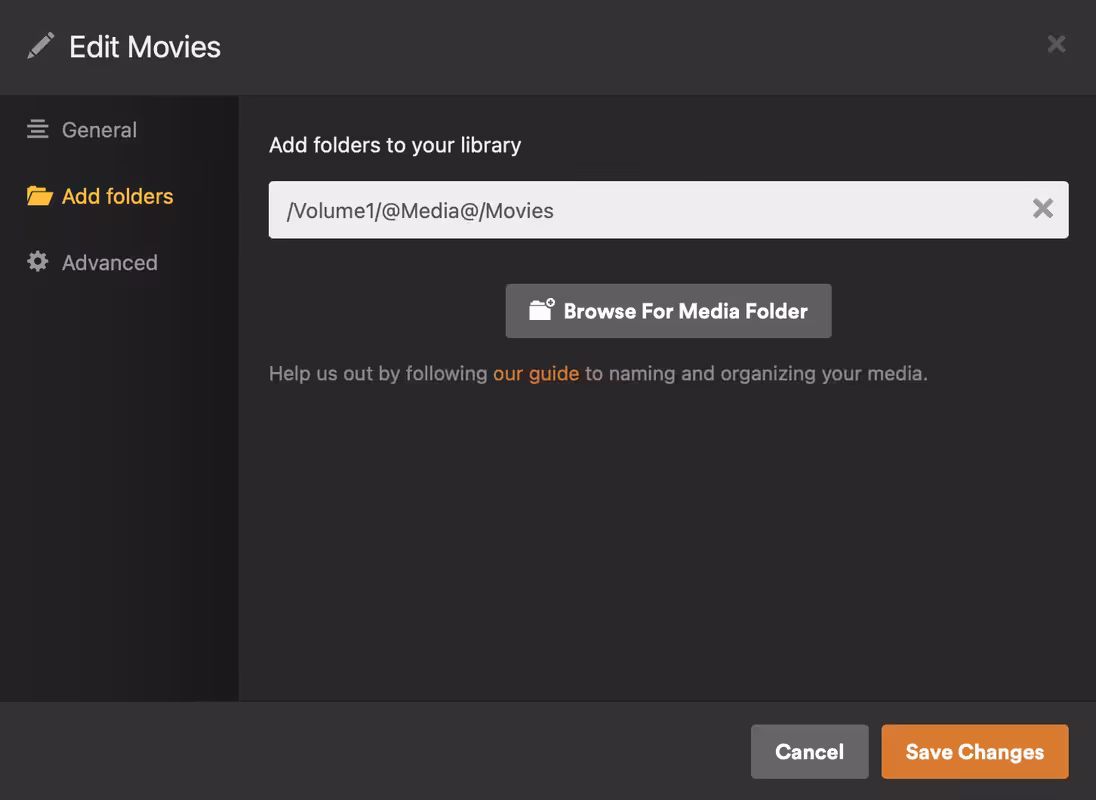The height and width of the screenshot is (800, 1096).
Task: Click the Advanced gear icon
Action: (38, 261)
